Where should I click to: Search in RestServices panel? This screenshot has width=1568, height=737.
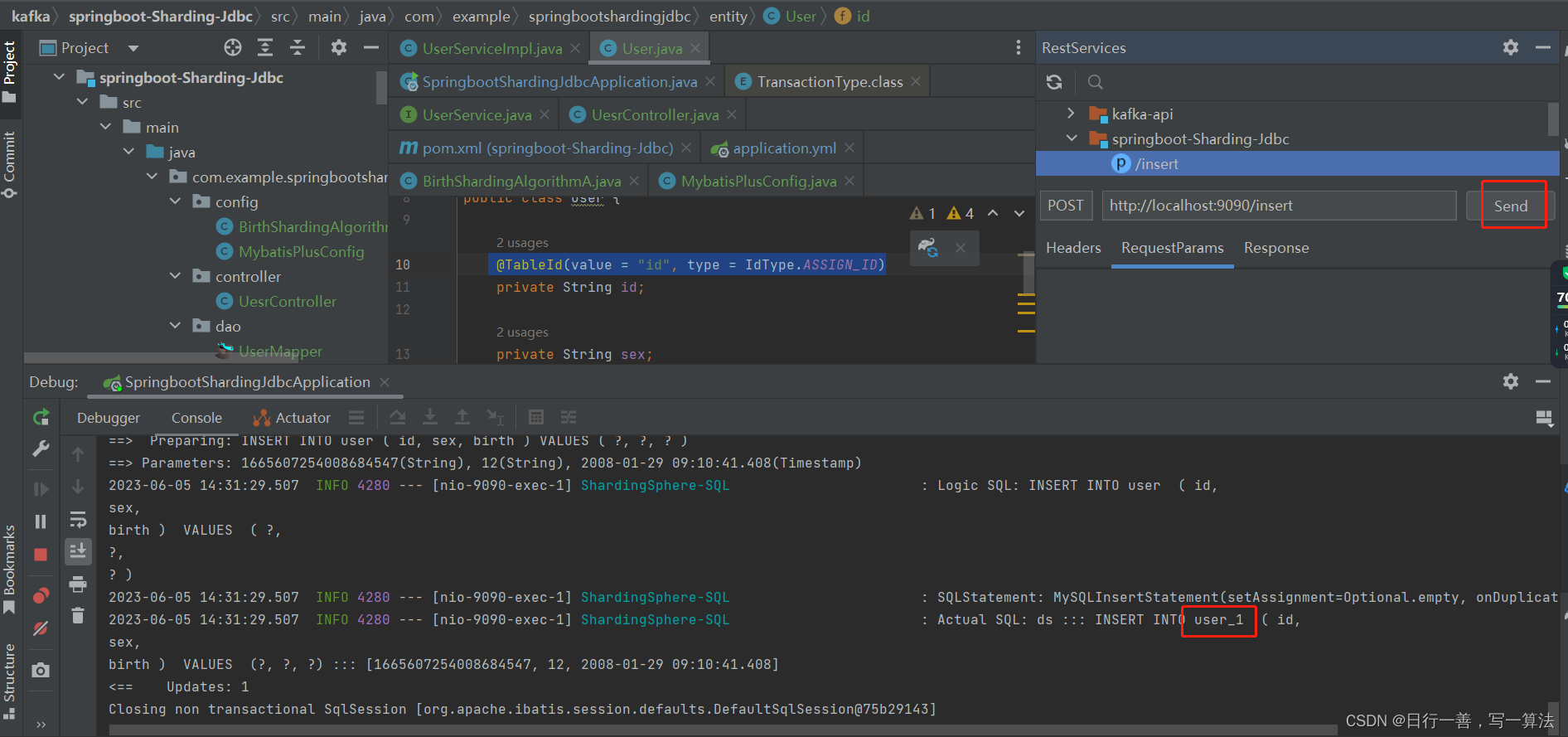(x=1095, y=82)
